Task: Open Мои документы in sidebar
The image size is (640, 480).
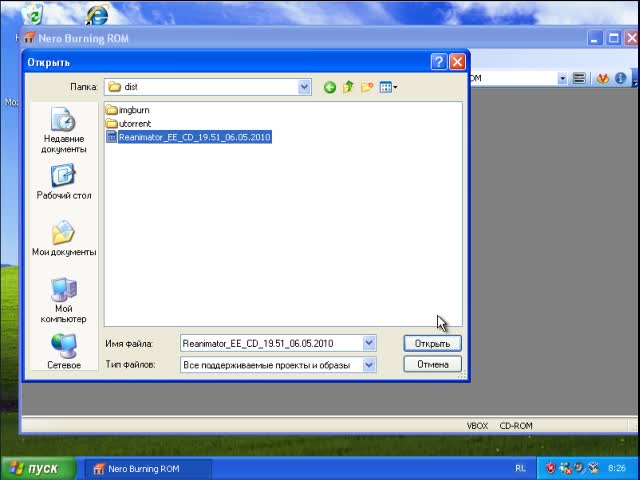Action: (x=64, y=239)
